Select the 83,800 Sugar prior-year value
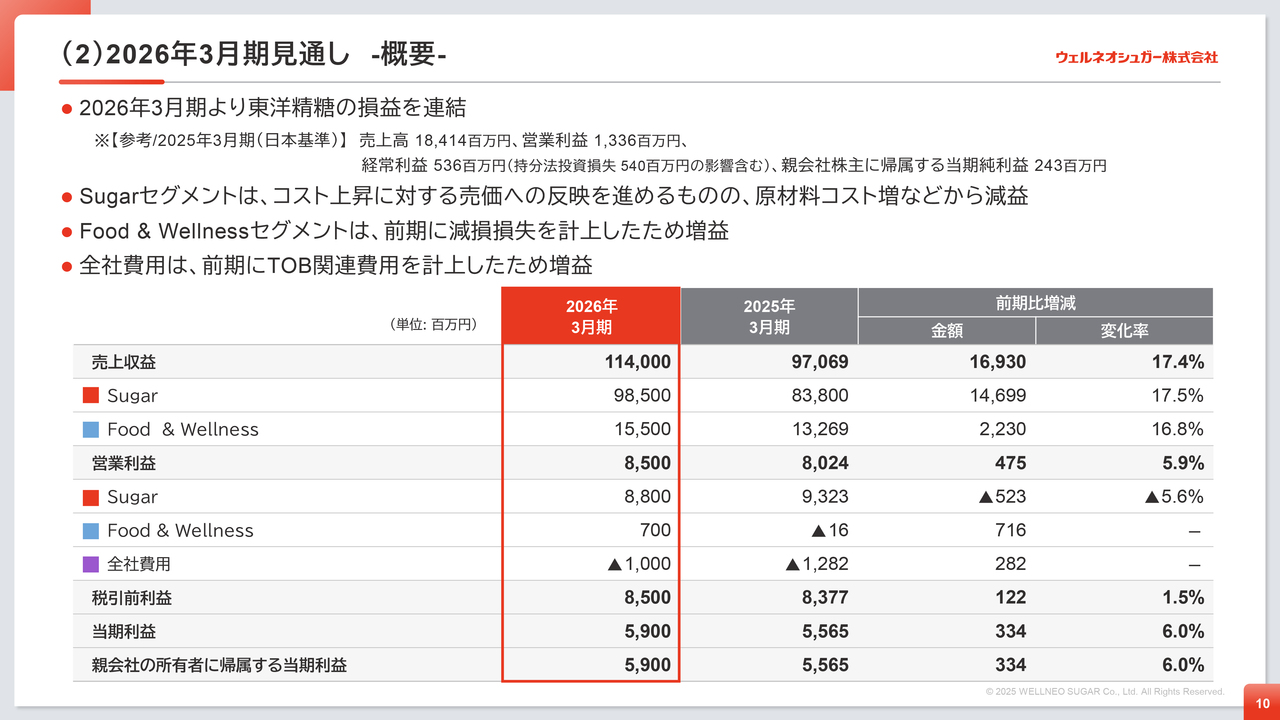This screenshot has width=1280, height=720. coord(820,396)
